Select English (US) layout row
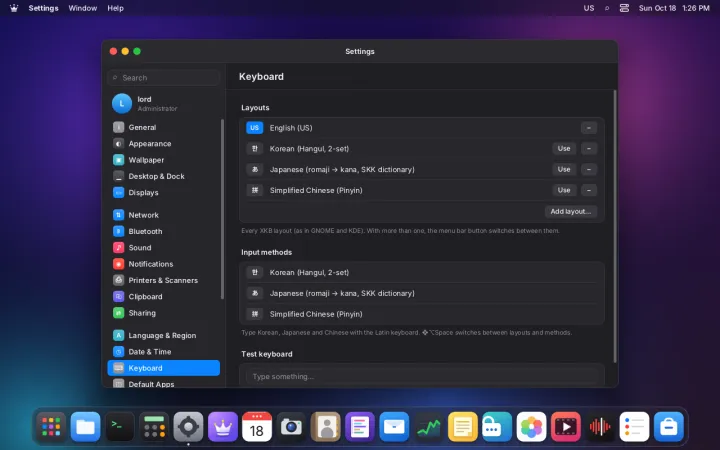 tap(422, 128)
